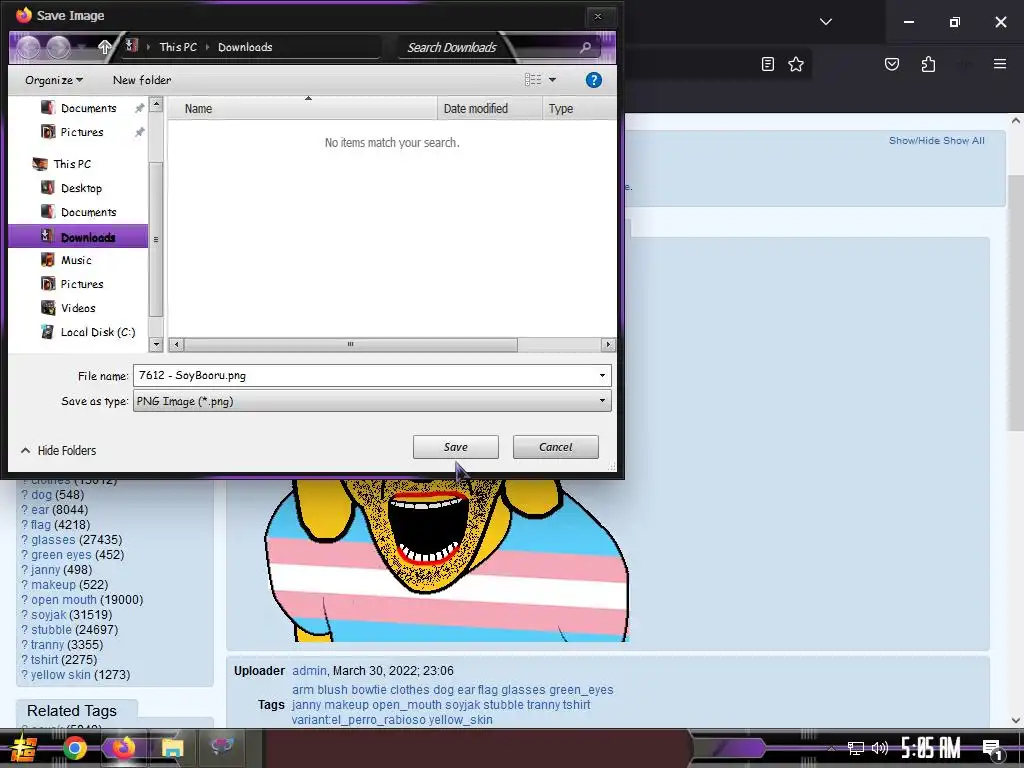Viewport: 1024px width, 768px height.
Task: Open the clock showing 5:05 AM
Action: [931, 748]
